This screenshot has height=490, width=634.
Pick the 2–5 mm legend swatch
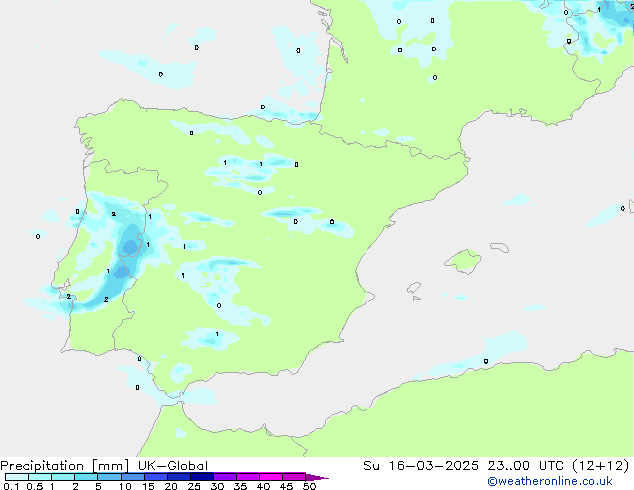(86, 477)
